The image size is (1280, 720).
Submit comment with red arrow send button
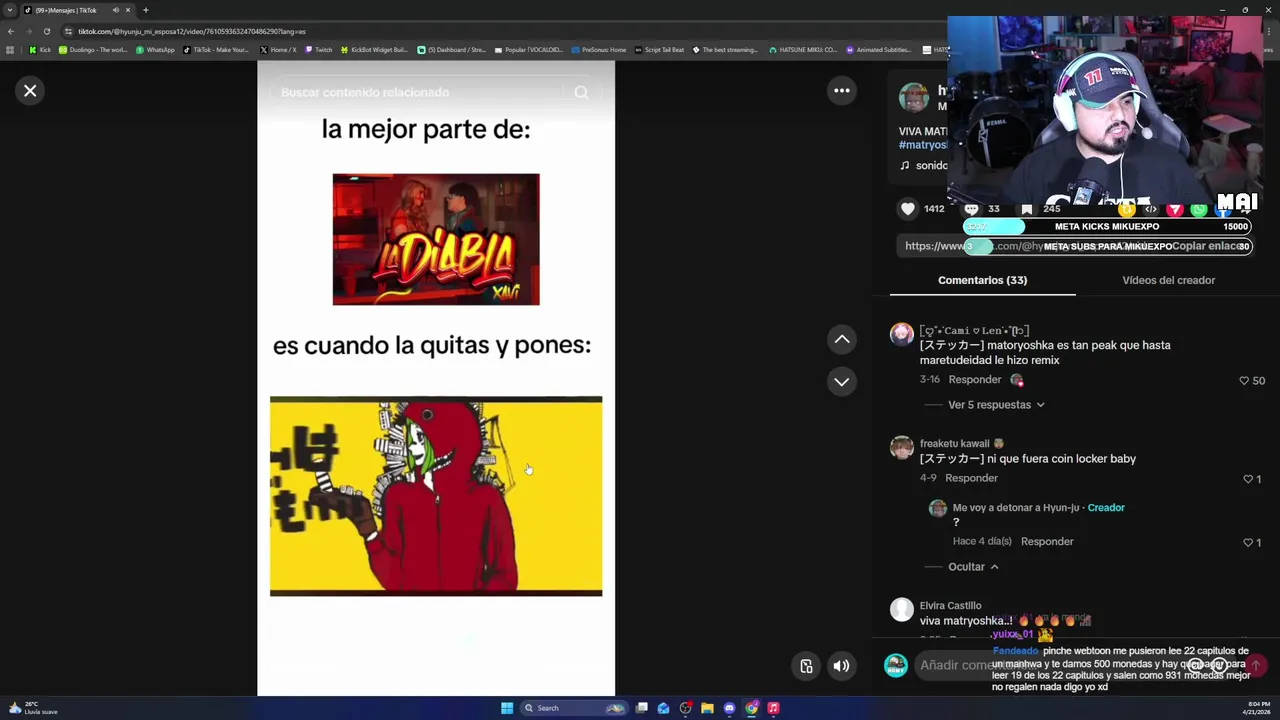1255,665
